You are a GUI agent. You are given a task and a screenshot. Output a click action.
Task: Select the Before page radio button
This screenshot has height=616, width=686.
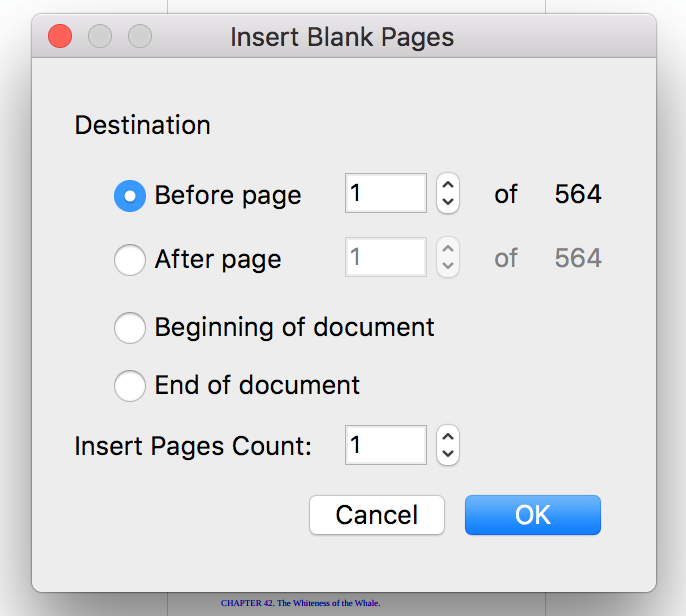(x=130, y=196)
